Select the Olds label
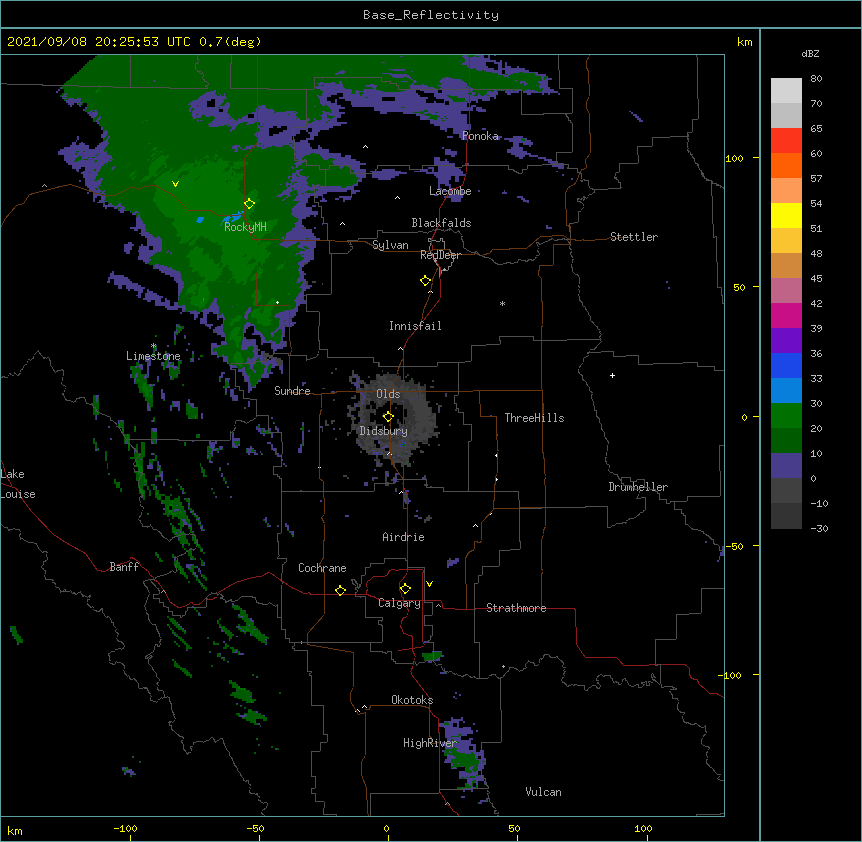Image resolution: width=862 pixels, height=842 pixels. (x=388, y=394)
